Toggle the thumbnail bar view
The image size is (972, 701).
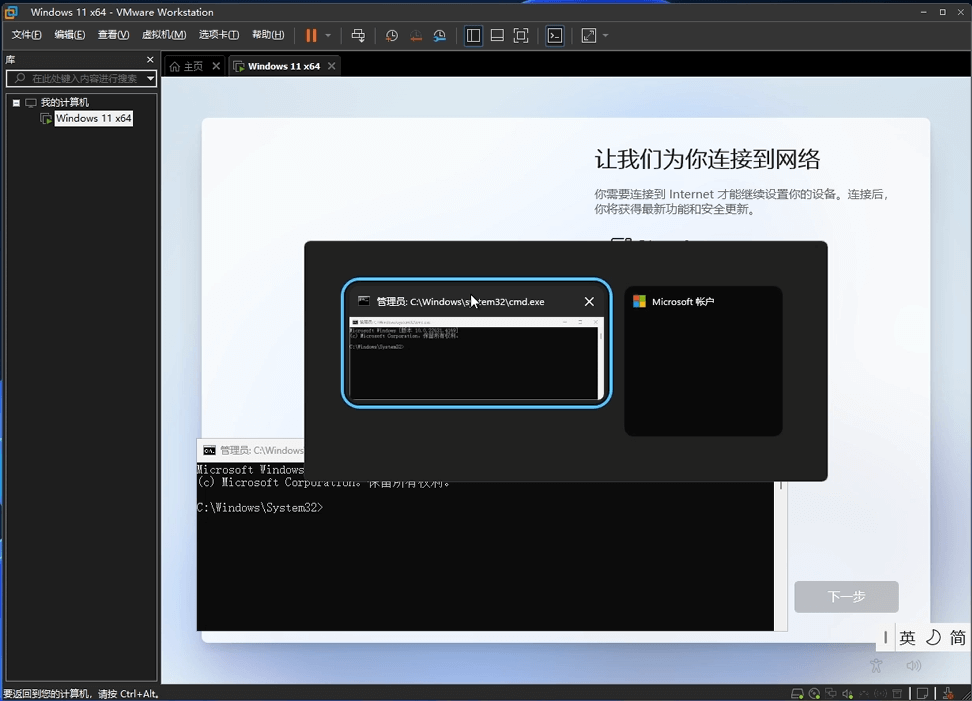pyautogui.click(x=497, y=36)
